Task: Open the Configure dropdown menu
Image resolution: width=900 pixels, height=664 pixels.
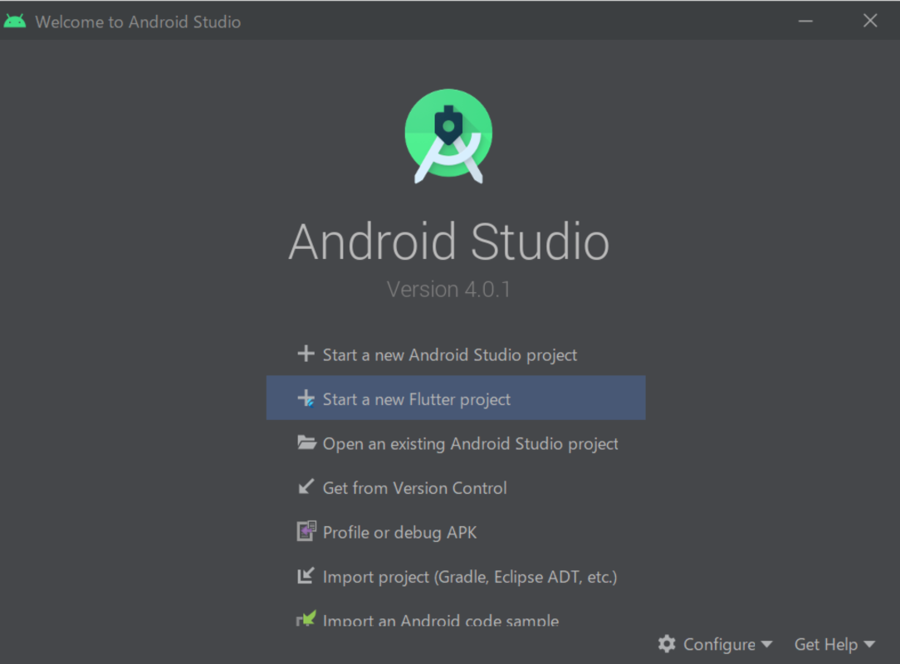Action: coord(715,644)
